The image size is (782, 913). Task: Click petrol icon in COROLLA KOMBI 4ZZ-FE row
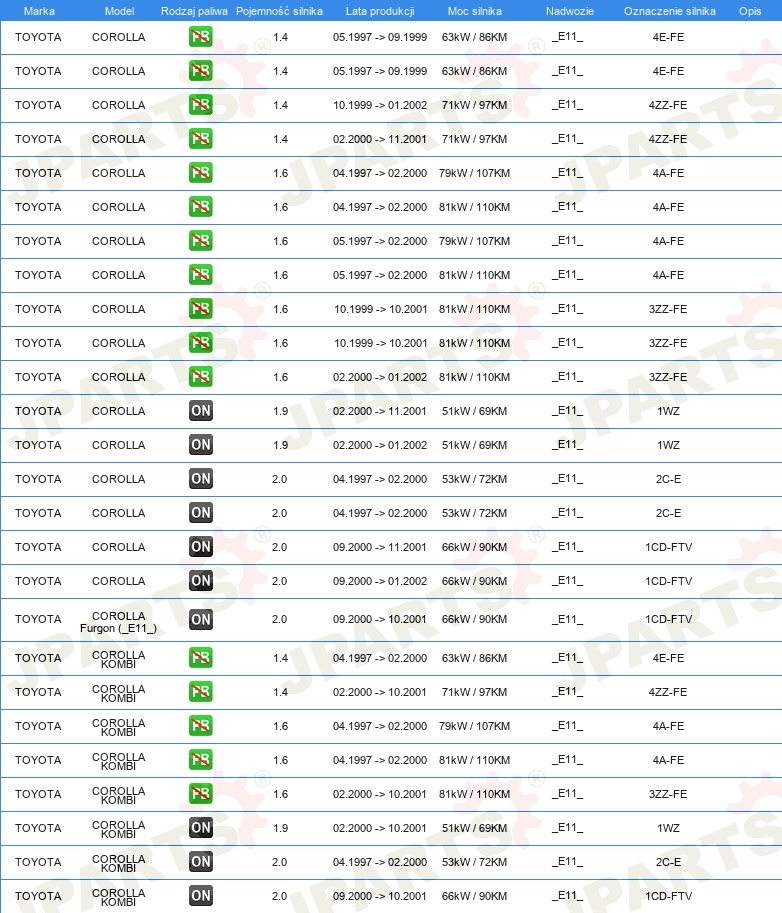pyautogui.click(x=200, y=692)
